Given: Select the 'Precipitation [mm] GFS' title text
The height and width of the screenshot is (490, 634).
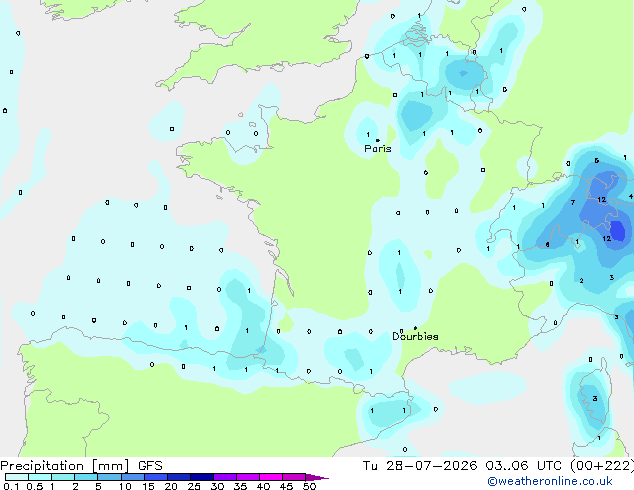Looking at the screenshot, I should [81, 466].
